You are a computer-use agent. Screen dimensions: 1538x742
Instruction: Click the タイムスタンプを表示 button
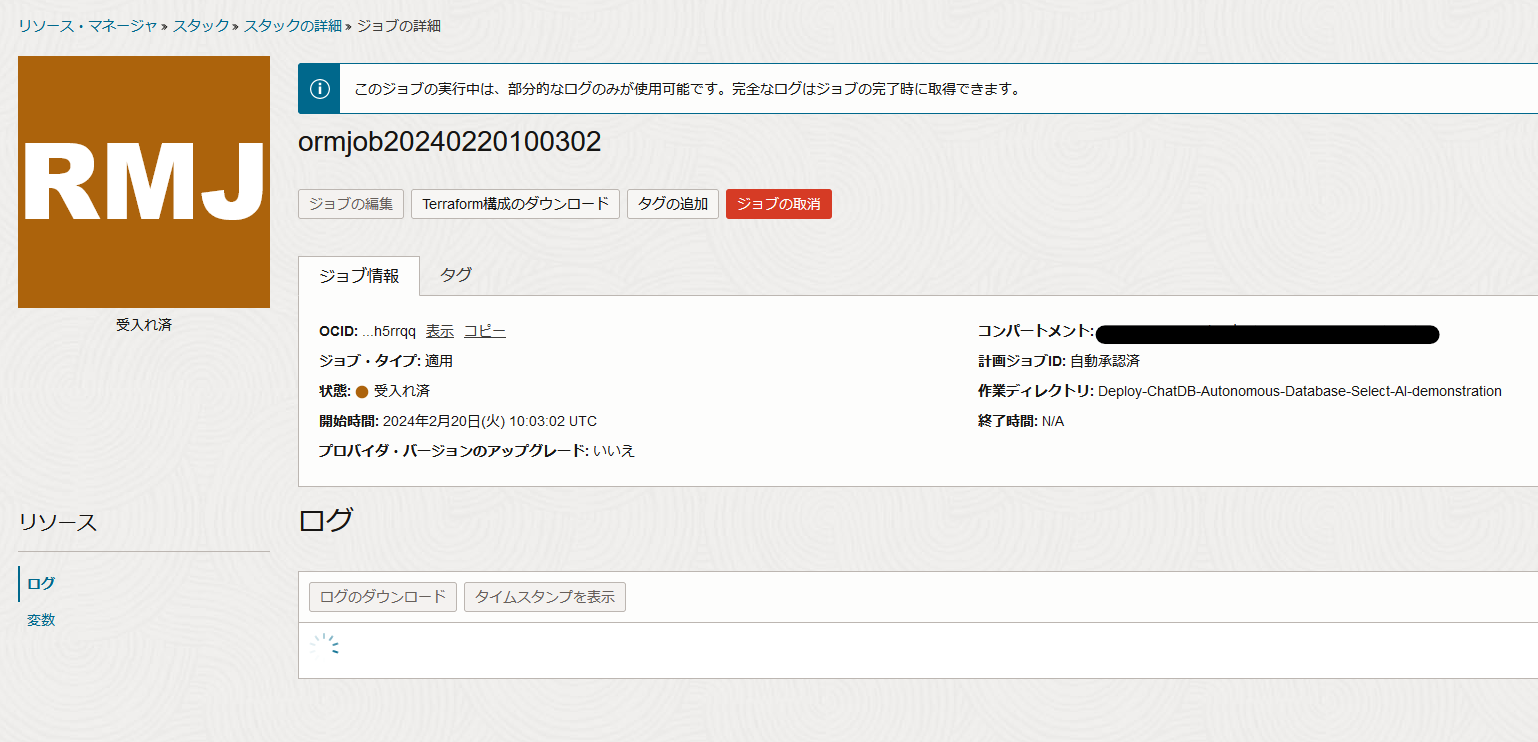pyautogui.click(x=545, y=597)
